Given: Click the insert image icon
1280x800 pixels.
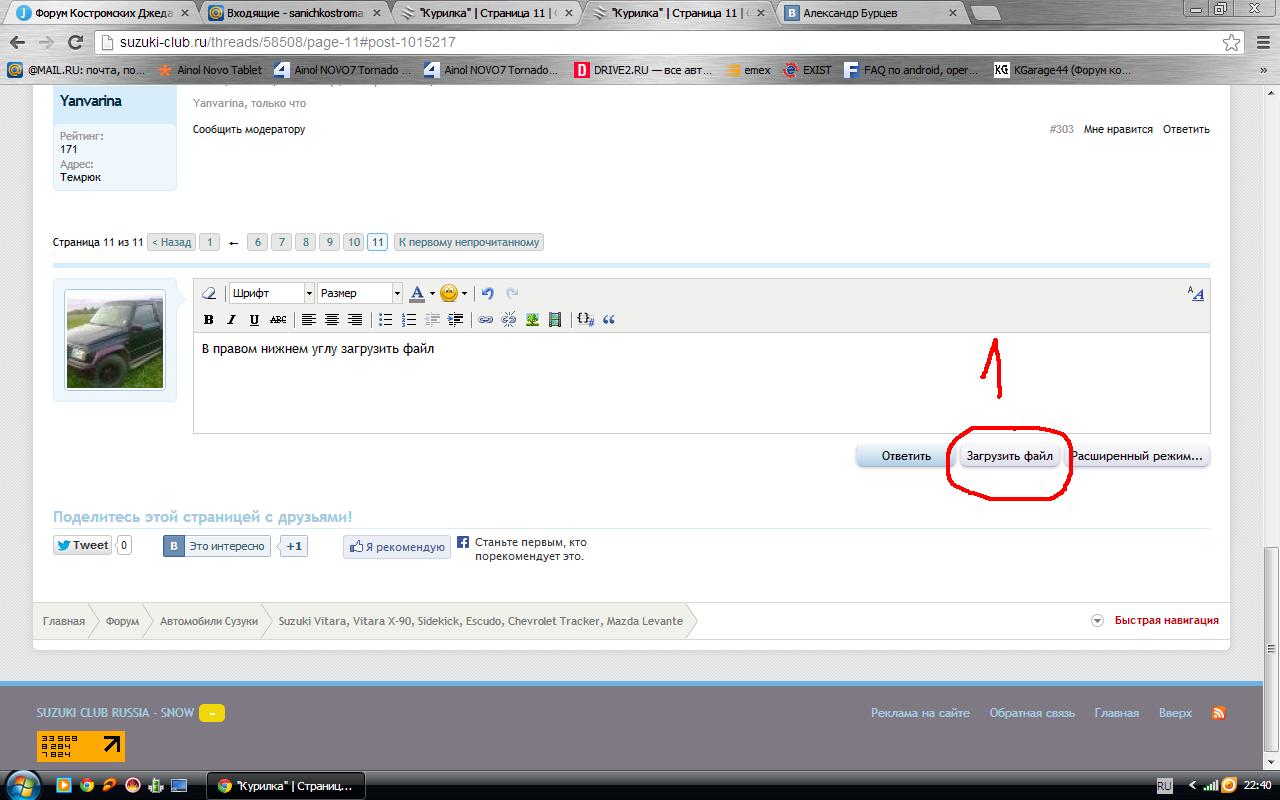Looking at the screenshot, I should (532, 320).
